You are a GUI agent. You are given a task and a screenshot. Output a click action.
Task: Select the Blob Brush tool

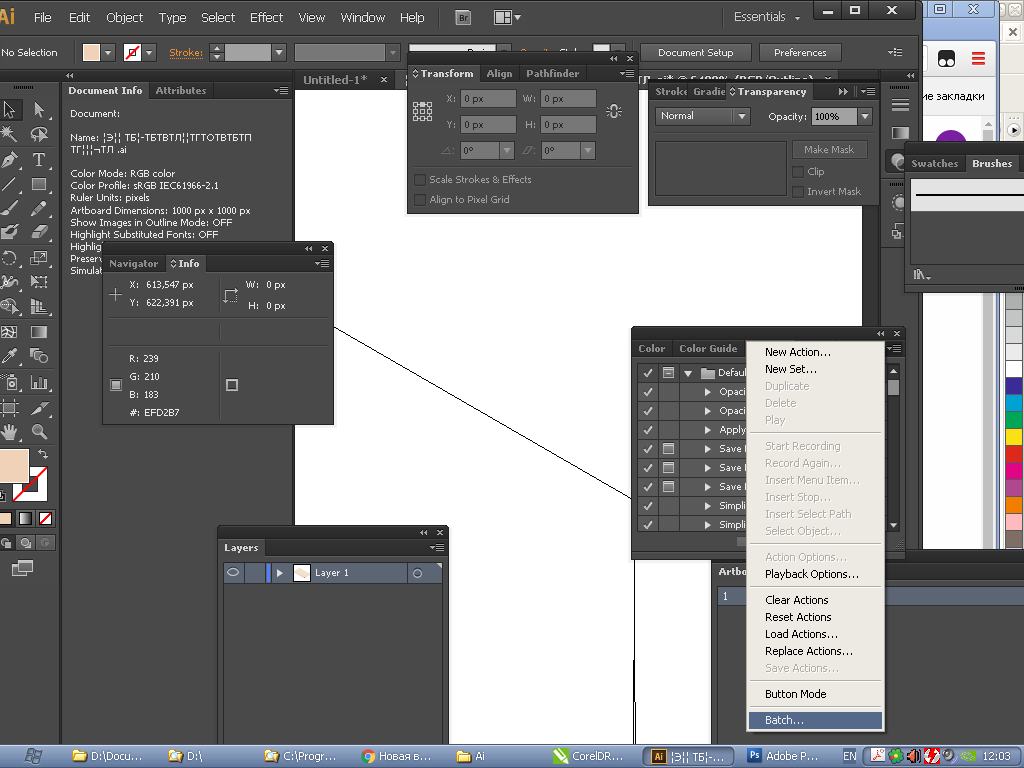(10, 232)
